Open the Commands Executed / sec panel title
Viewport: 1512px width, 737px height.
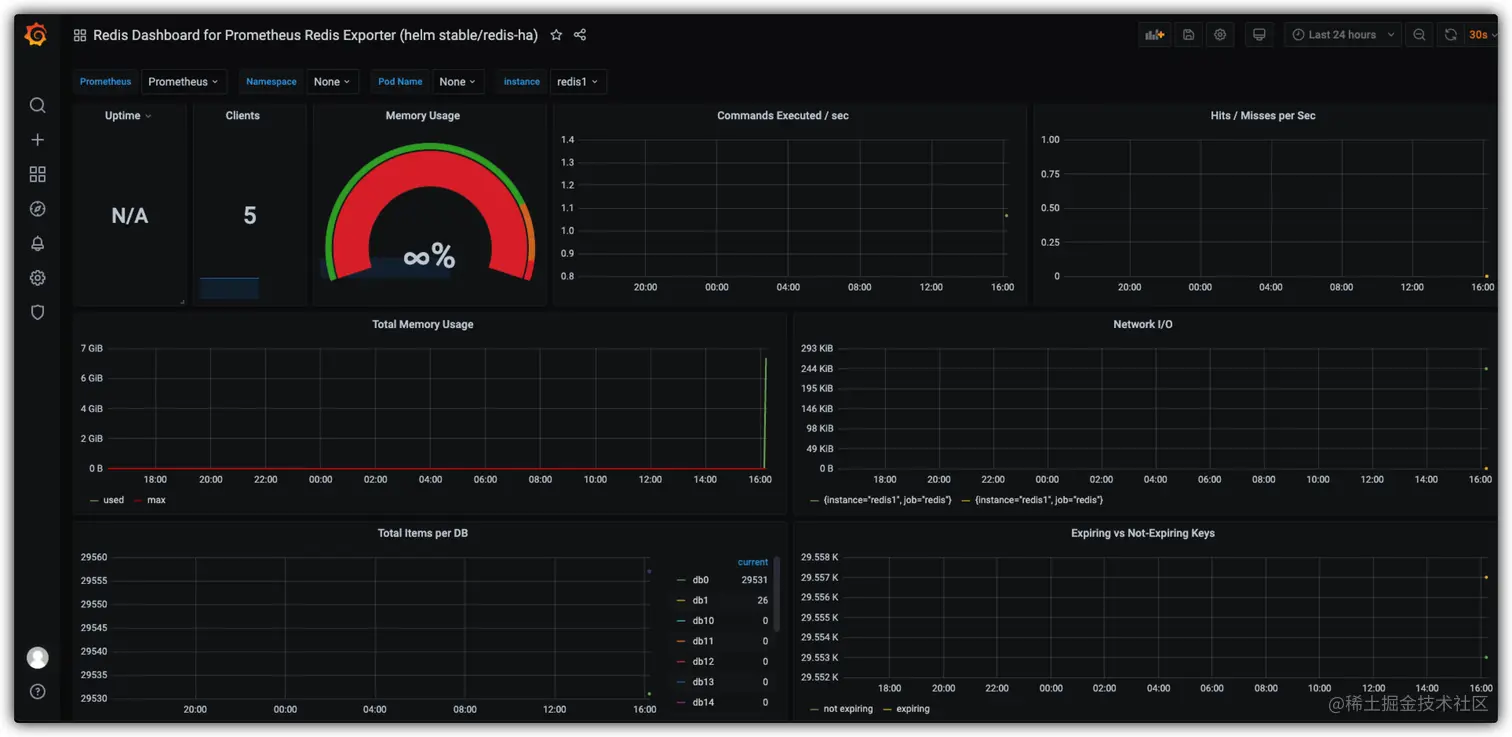click(783, 116)
